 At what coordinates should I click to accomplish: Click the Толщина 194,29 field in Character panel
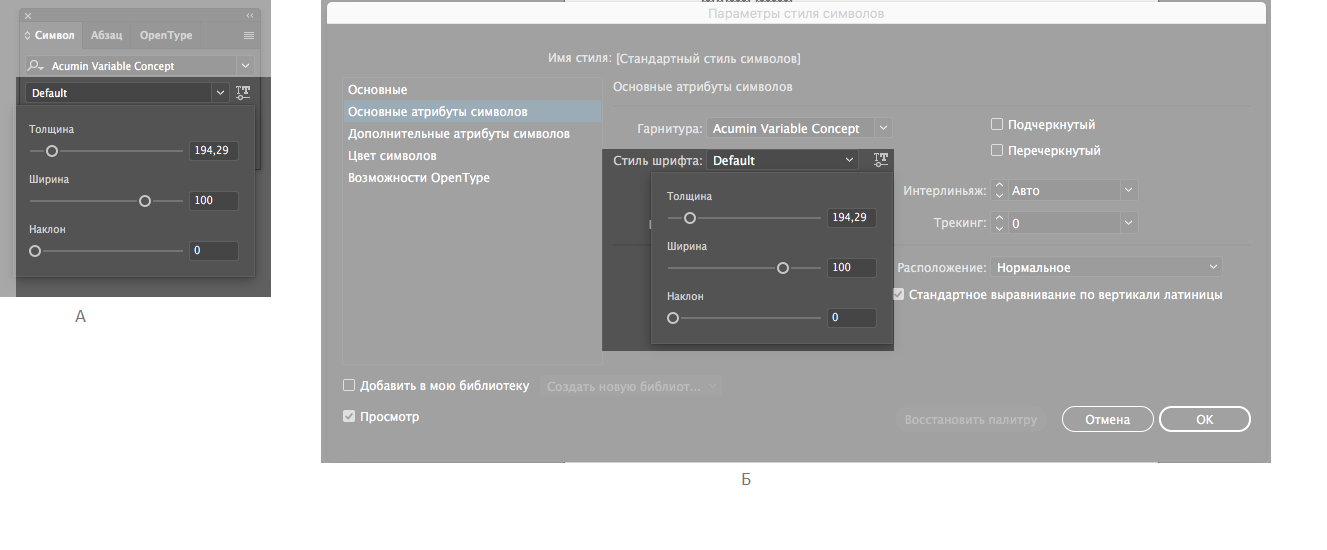(x=214, y=150)
